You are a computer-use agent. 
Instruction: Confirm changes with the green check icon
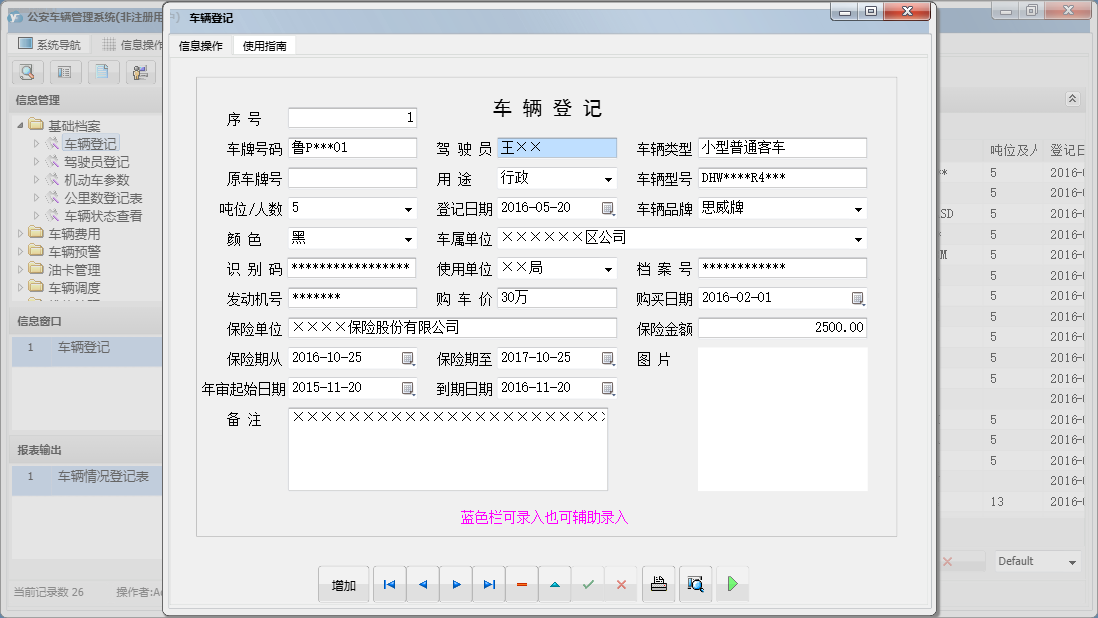pos(588,583)
